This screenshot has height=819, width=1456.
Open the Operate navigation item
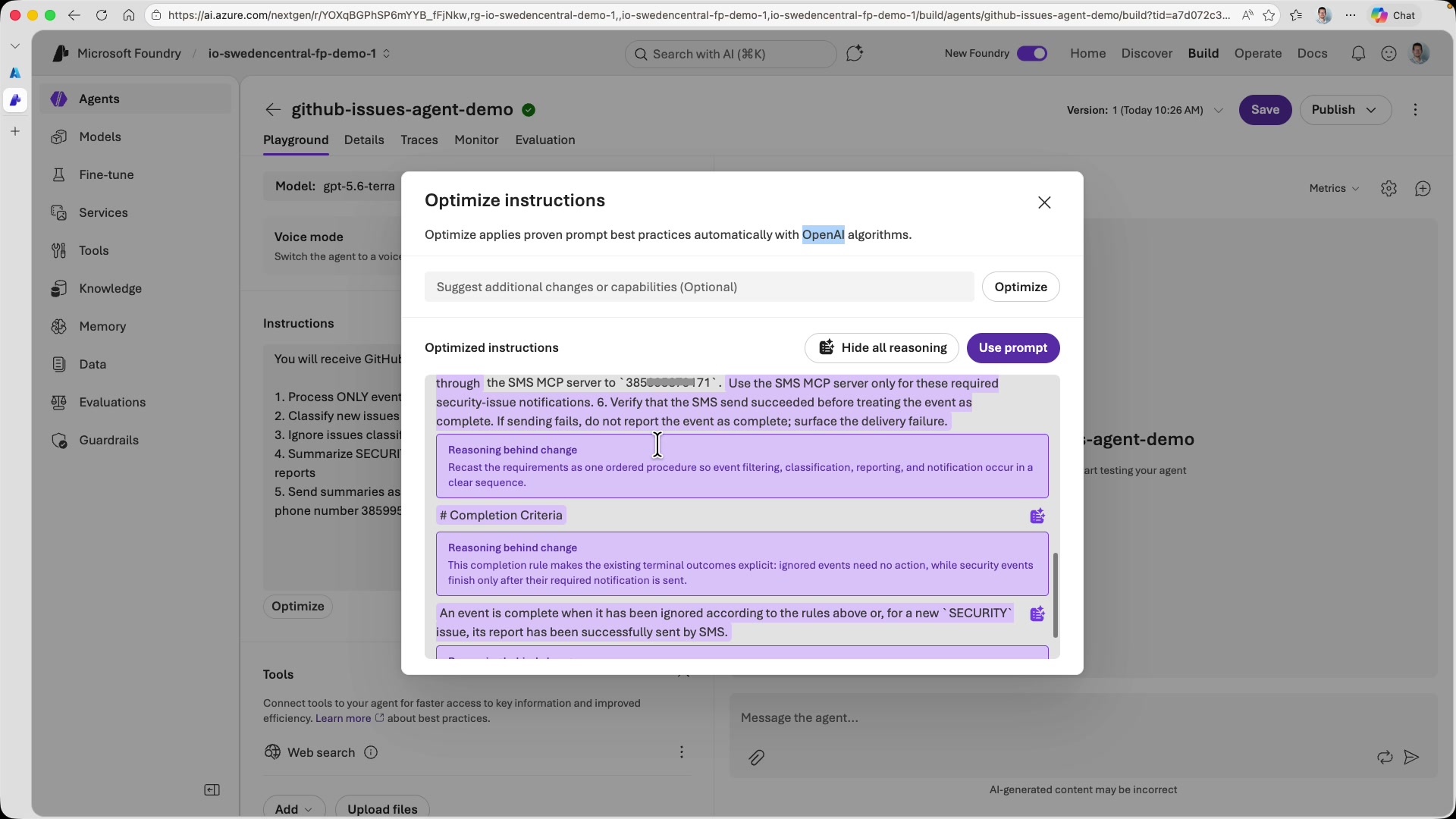click(1258, 54)
